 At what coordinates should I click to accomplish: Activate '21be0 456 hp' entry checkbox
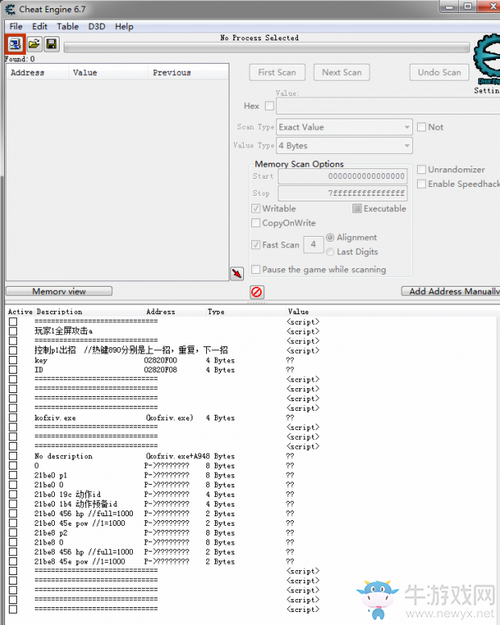coord(13,513)
